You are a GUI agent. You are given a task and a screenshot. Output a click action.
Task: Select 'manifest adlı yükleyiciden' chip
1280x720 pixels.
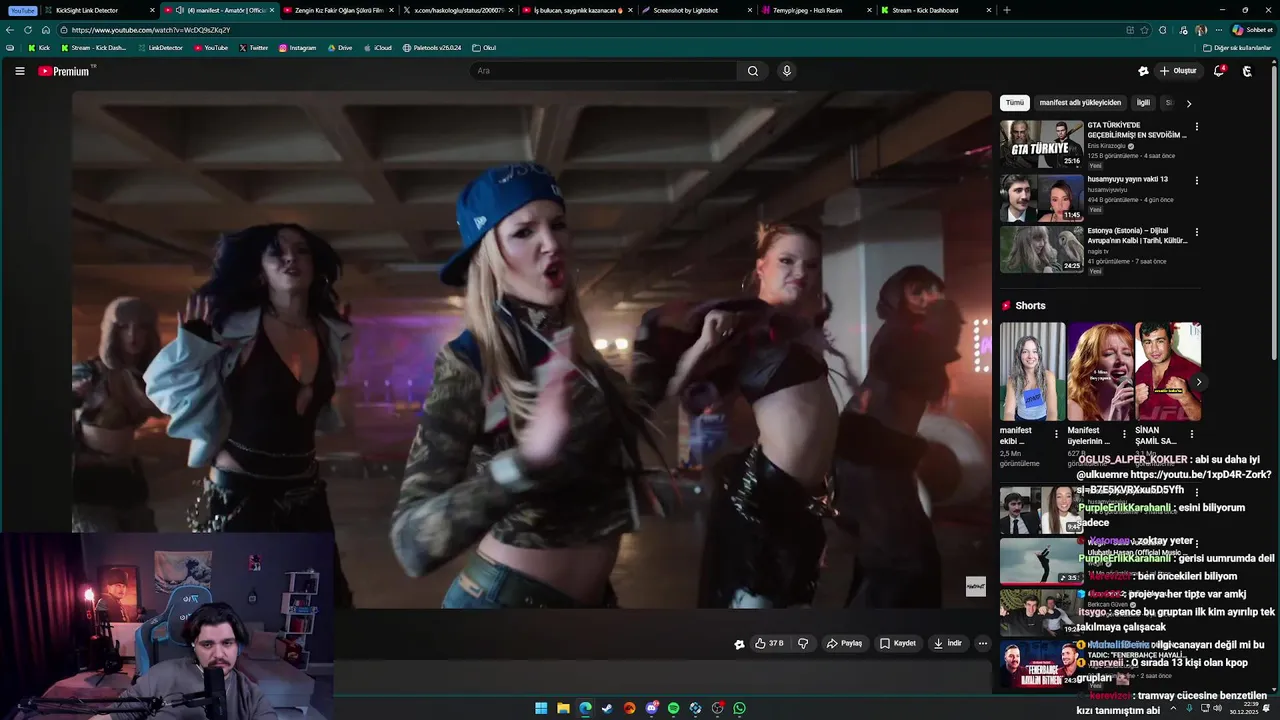click(1080, 103)
